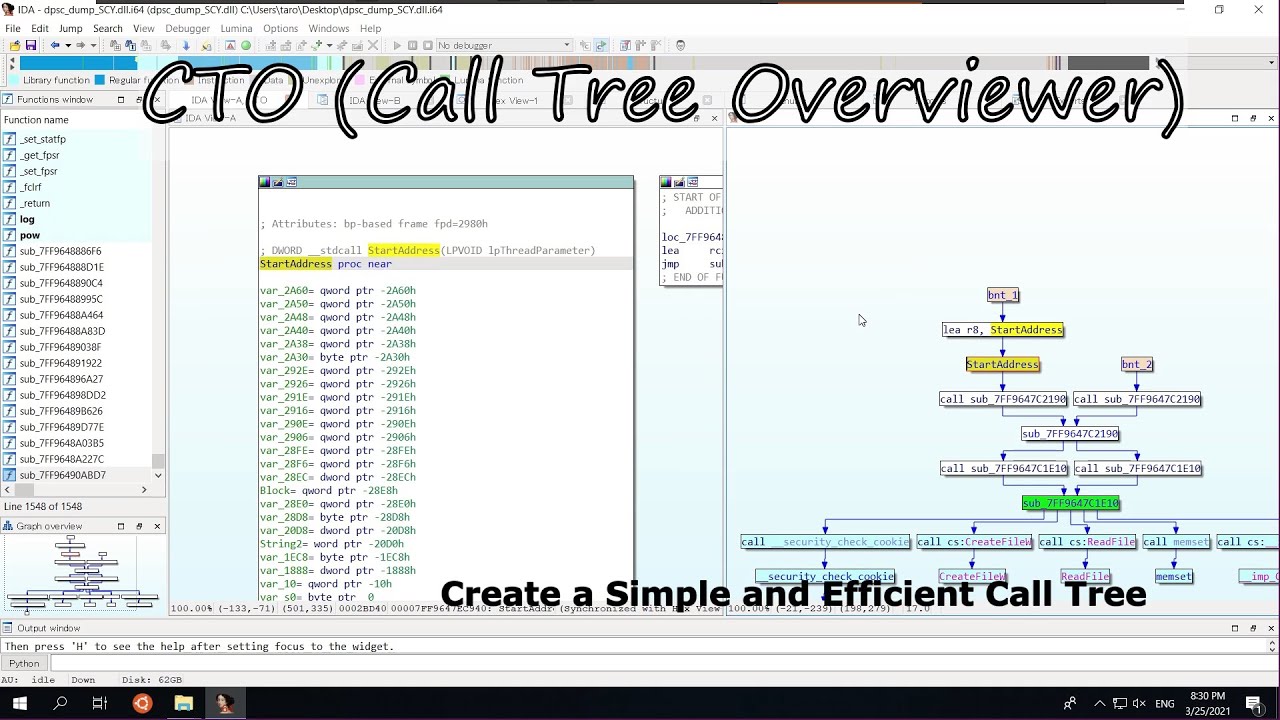Click StartAddress in the disassembly prototype

tap(403, 250)
